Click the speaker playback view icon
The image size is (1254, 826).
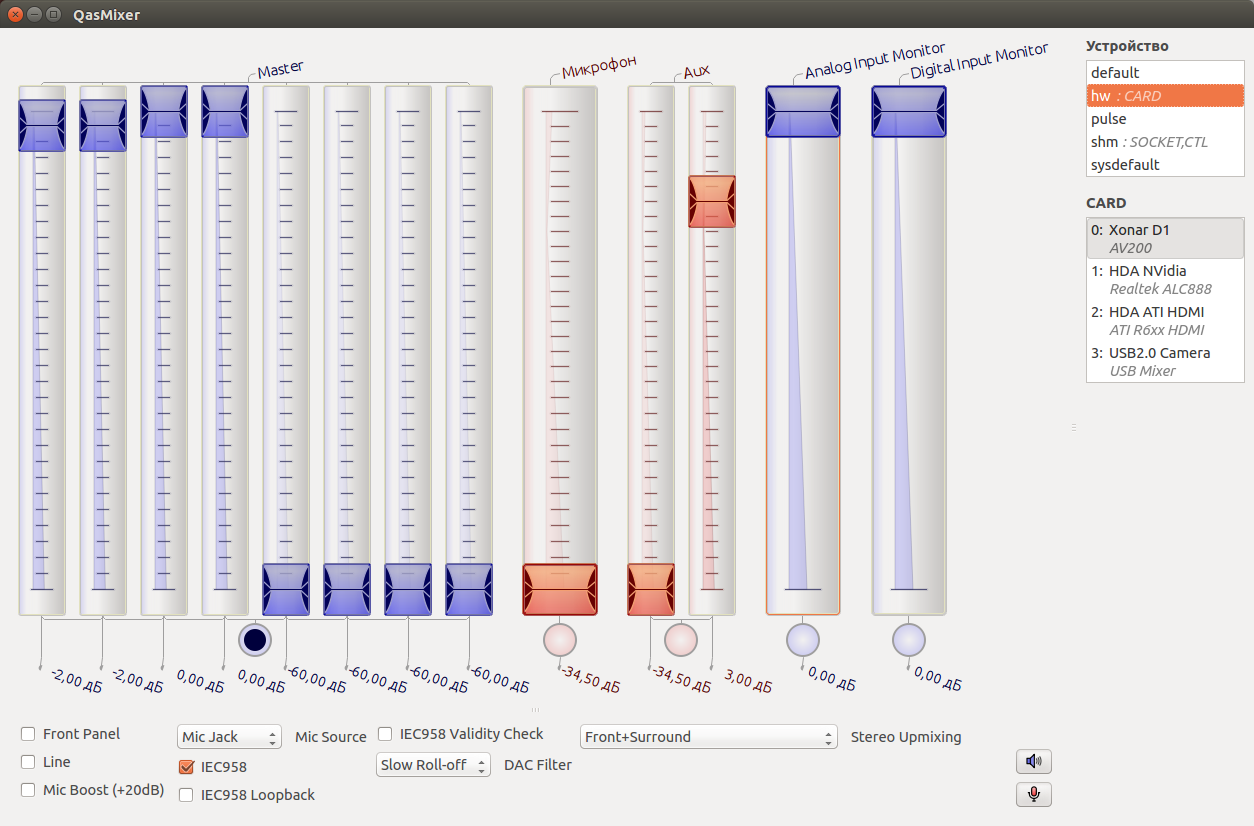tap(1033, 762)
